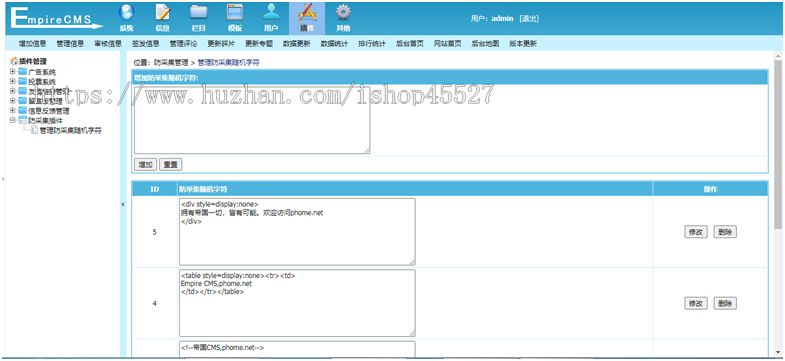Click the 增加 button

(146, 164)
